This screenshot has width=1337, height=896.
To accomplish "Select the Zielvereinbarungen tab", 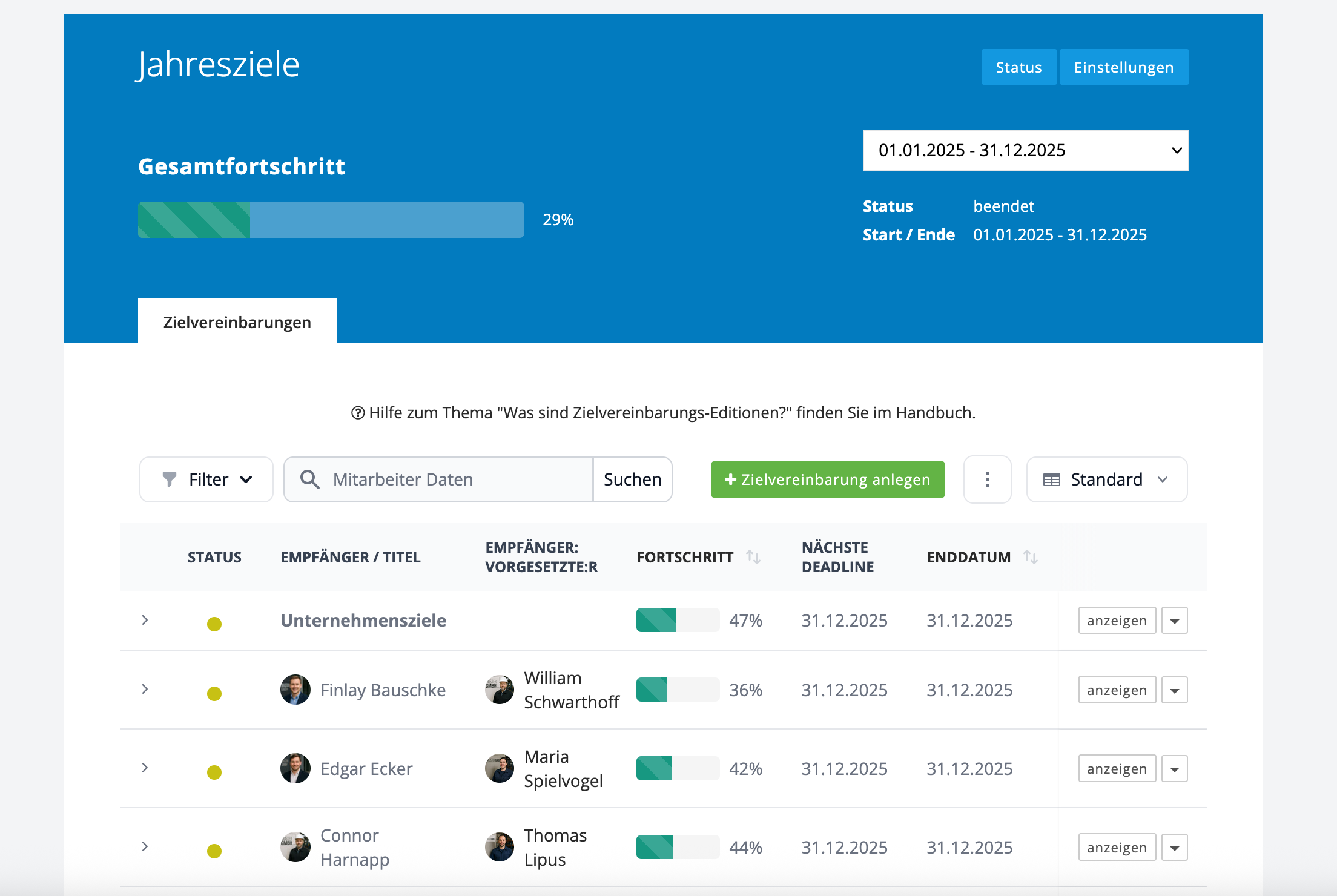I will pos(237,322).
